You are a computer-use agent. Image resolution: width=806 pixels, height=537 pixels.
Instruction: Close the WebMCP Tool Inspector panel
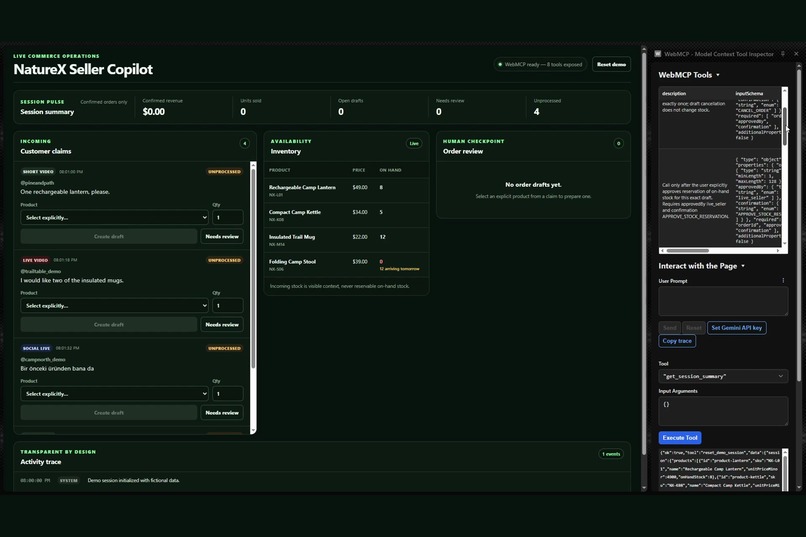(x=796, y=53)
